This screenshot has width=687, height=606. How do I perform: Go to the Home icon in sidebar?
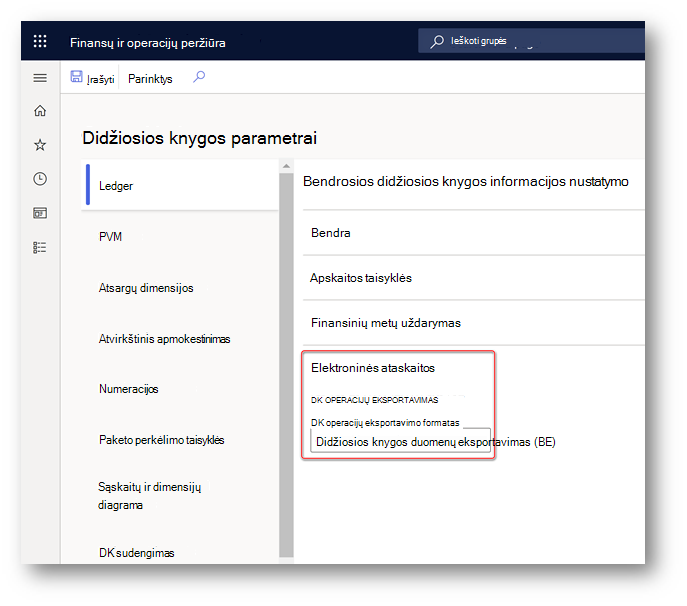(x=40, y=111)
